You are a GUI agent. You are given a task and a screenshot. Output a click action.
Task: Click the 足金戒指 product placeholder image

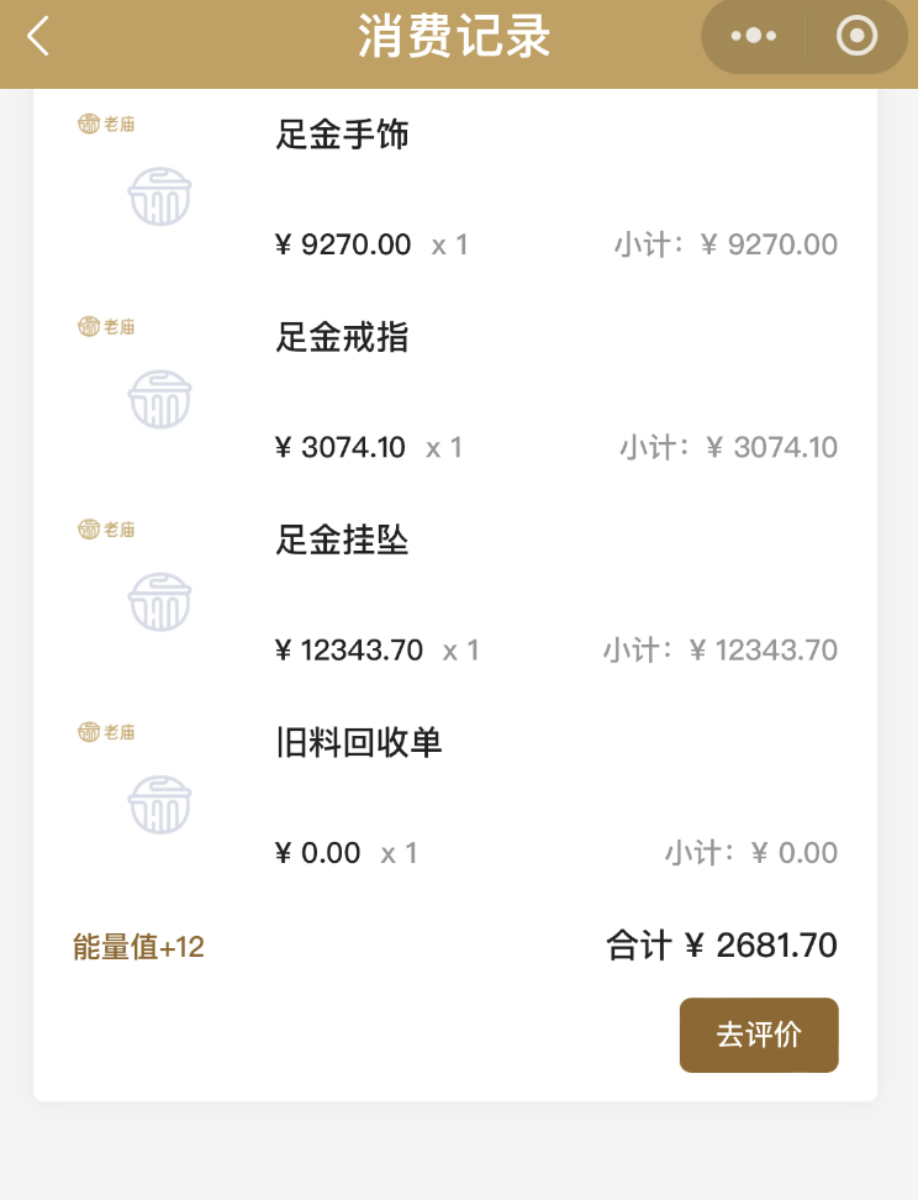[159, 399]
